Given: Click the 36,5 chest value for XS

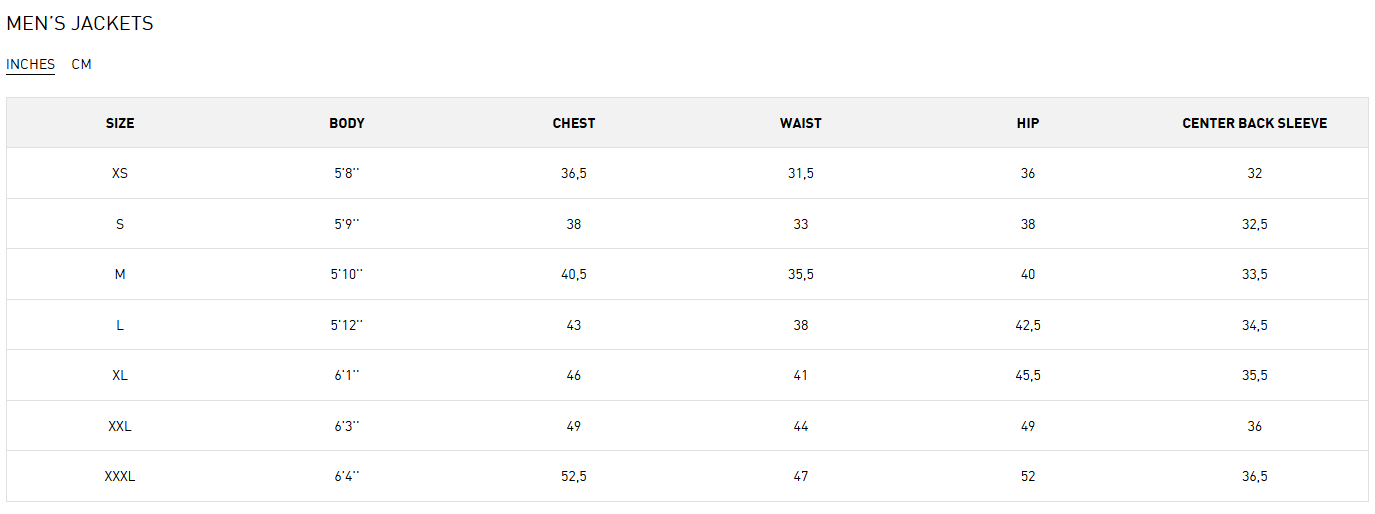Looking at the screenshot, I should point(574,173).
